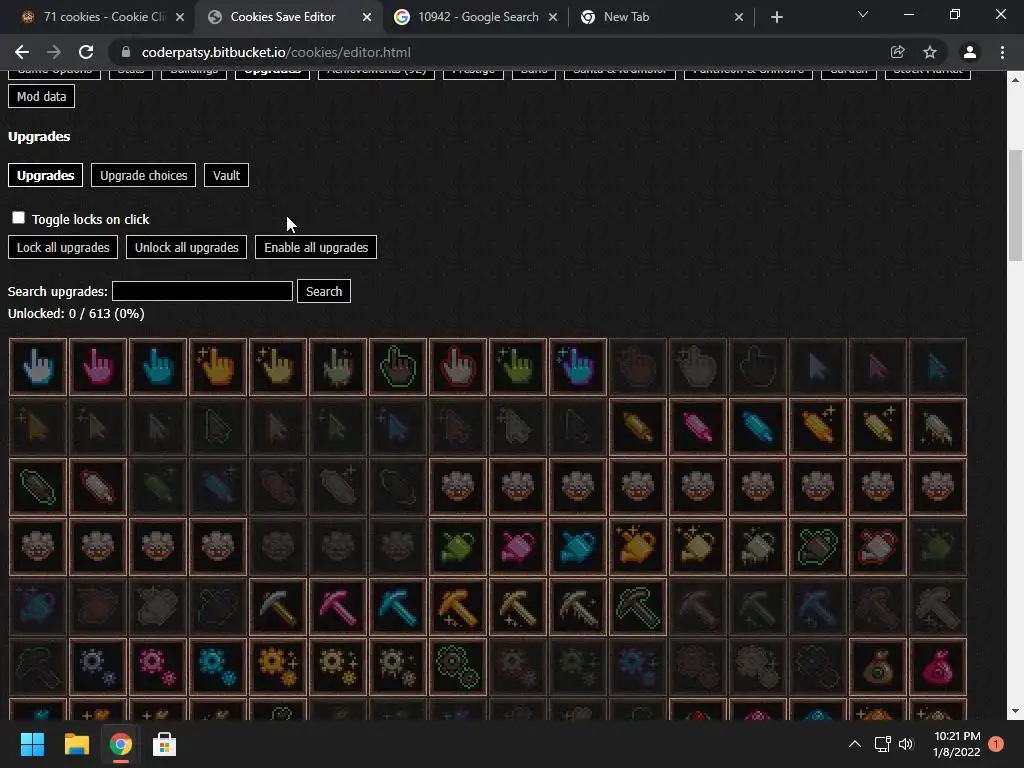Open Microsoft Store from the taskbar
This screenshot has height=768, width=1024.
[x=164, y=744]
